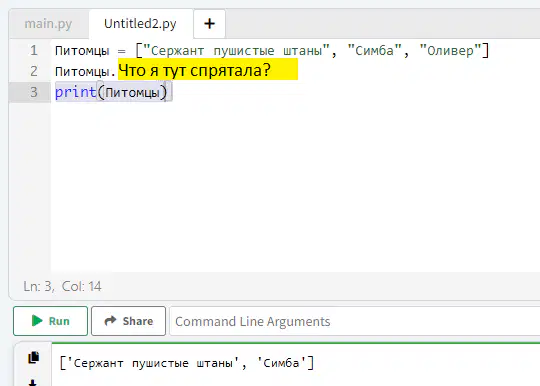Click the "Симба" string on line 1
Image resolution: width=540 pixels, height=386 pixels.
[x=374, y=51]
